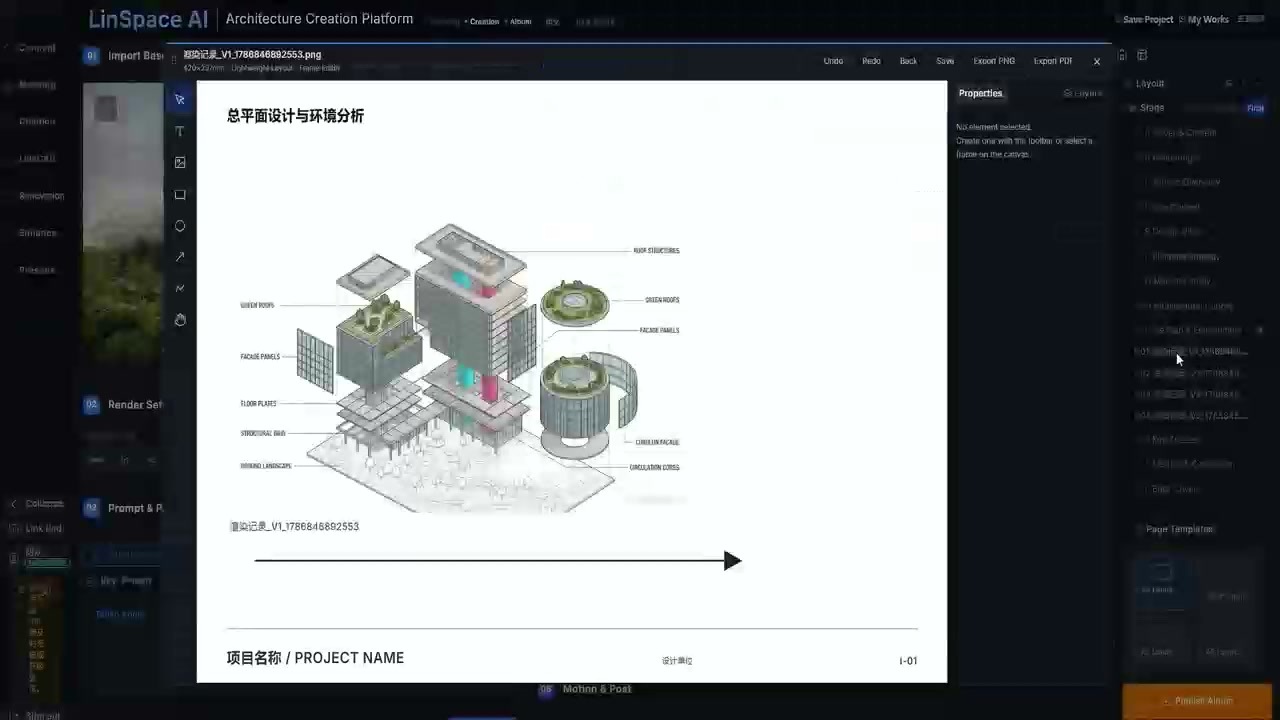Select the Arrow drawing tool
Image resolution: width=1280 pixels, height=720 pixels.
[180, 257]
